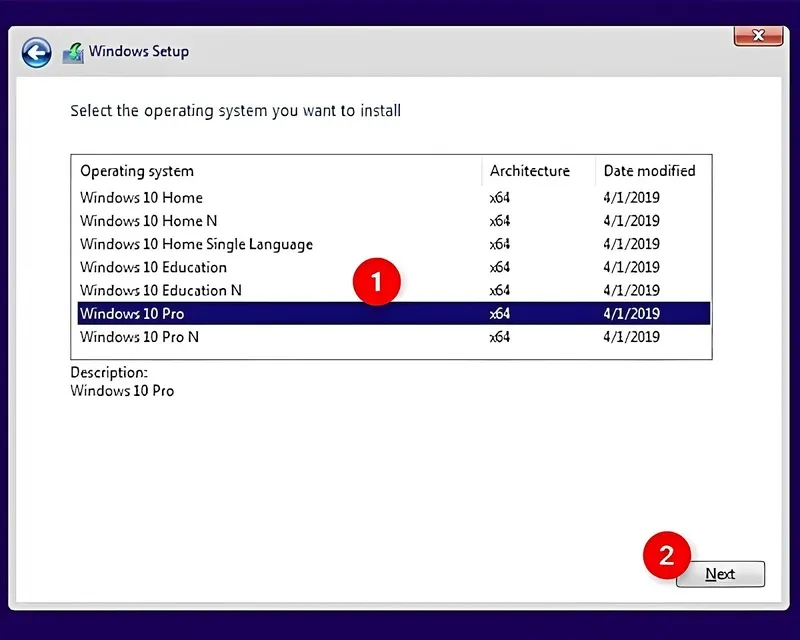Select Windows 10 Home N edition
Screen dimensions: 800x640
[x=148, y=220]
